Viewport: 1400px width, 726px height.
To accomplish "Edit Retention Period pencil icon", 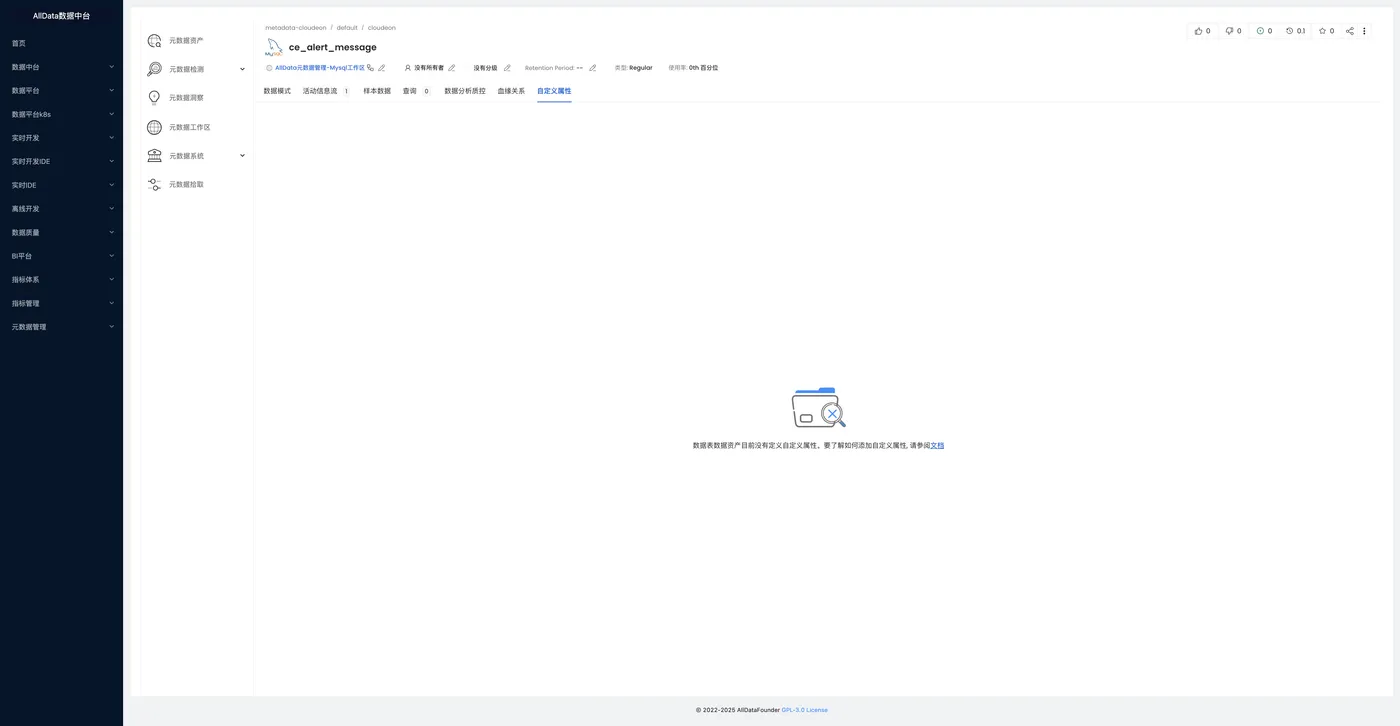I will 592,68.
